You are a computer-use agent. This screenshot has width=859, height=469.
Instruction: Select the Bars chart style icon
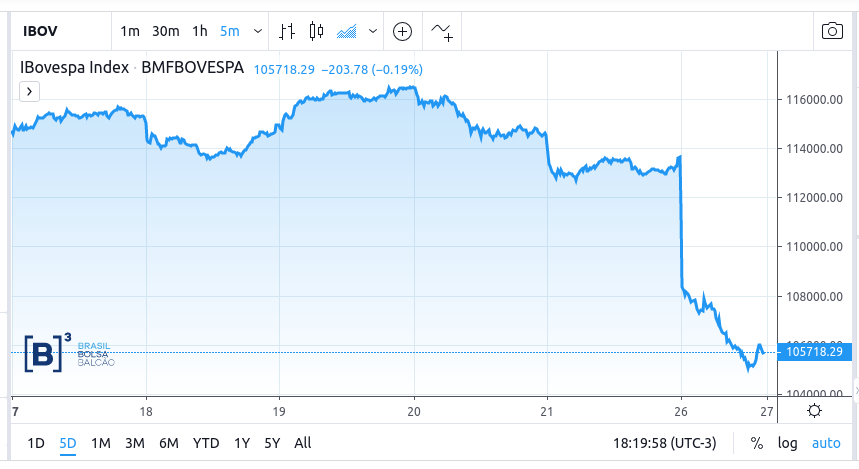[287, 31]
